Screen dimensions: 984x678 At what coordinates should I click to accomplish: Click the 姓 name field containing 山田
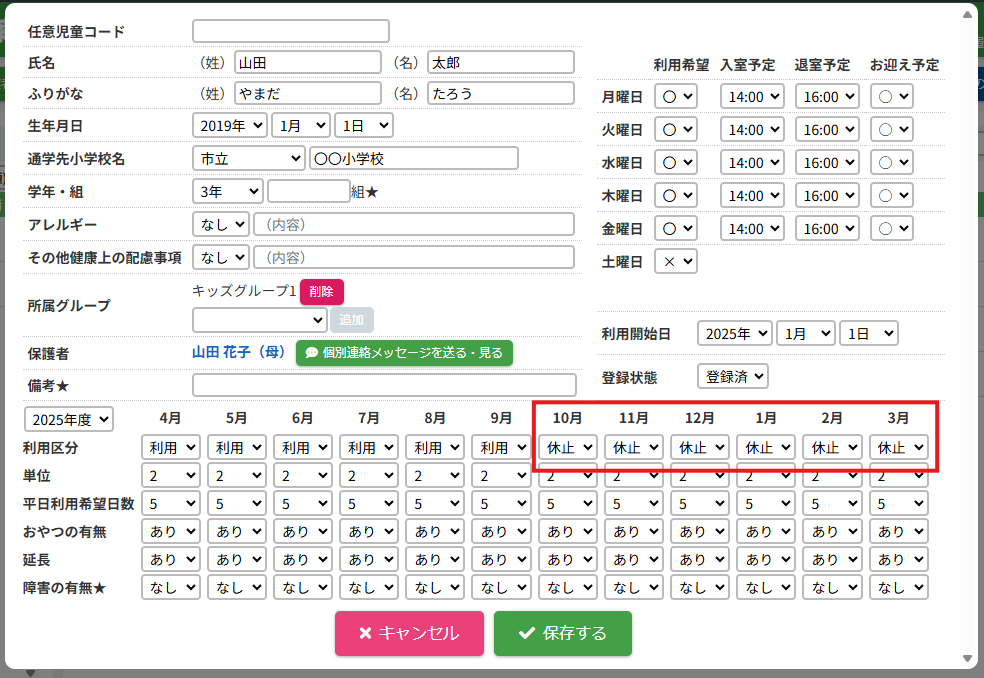308,62
